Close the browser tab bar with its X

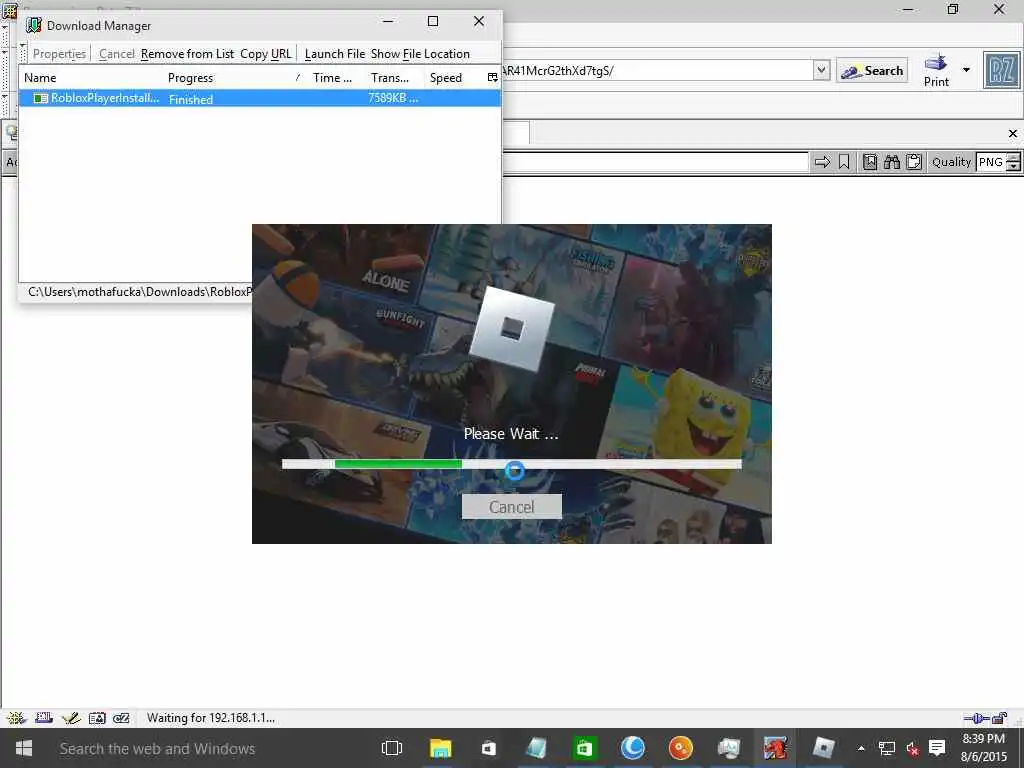1013,134
